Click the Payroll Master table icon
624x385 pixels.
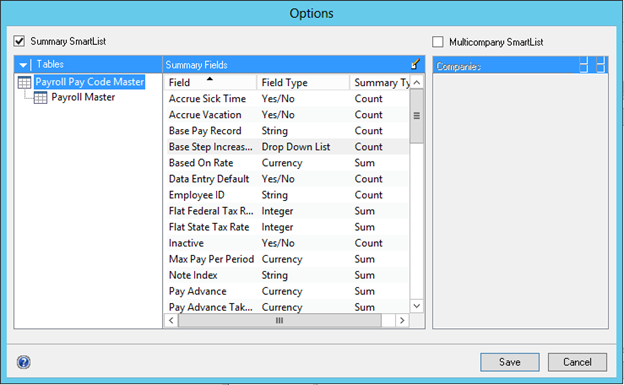point(40,98)
